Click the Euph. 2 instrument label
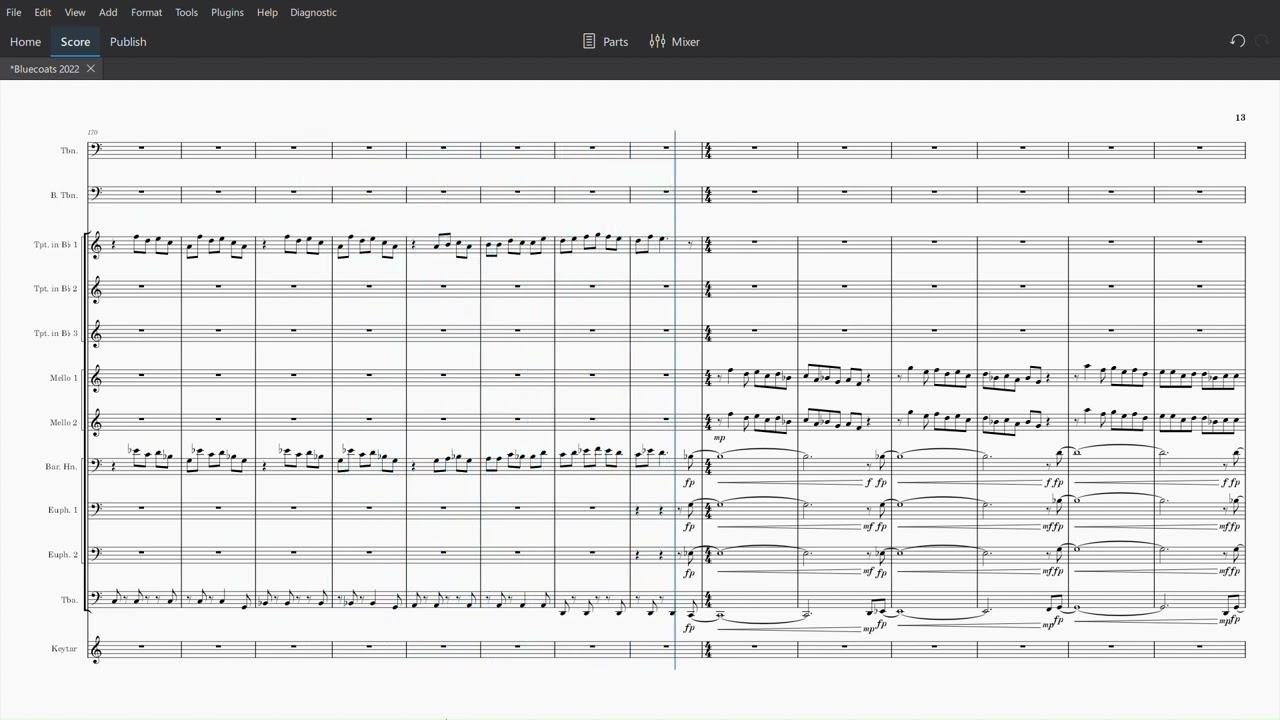The width and height of the screenshot is (1280, 720). click(63, 555)
